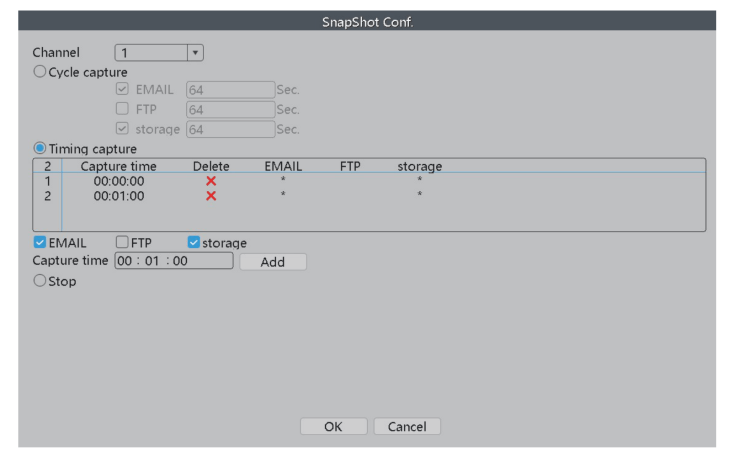Viewport: 750px width, 467px height.
Task: Click the Capture time input field
Action: (x=174, y=261)
